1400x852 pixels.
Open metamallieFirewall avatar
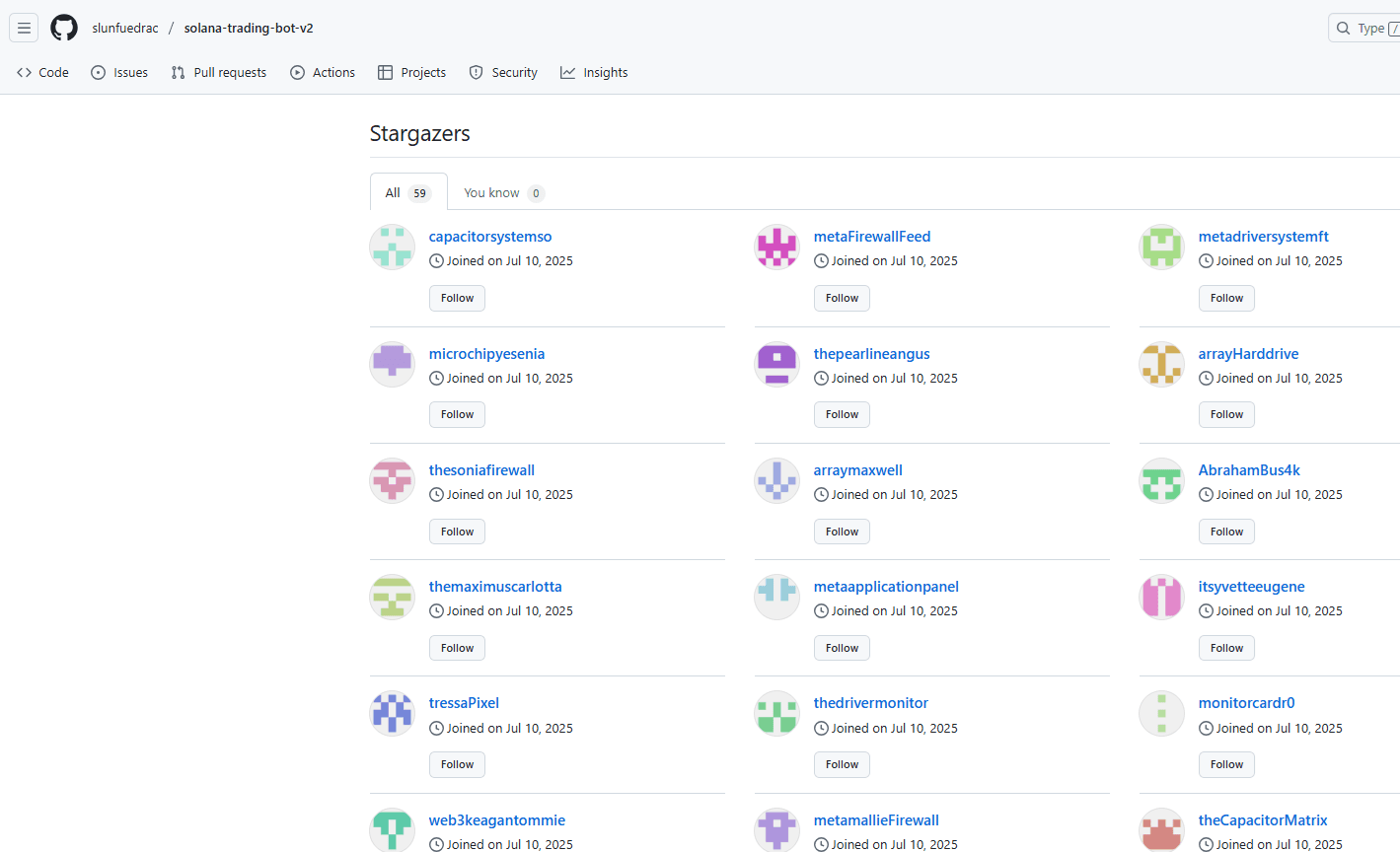pyautogui.click(x=777, y=829)
